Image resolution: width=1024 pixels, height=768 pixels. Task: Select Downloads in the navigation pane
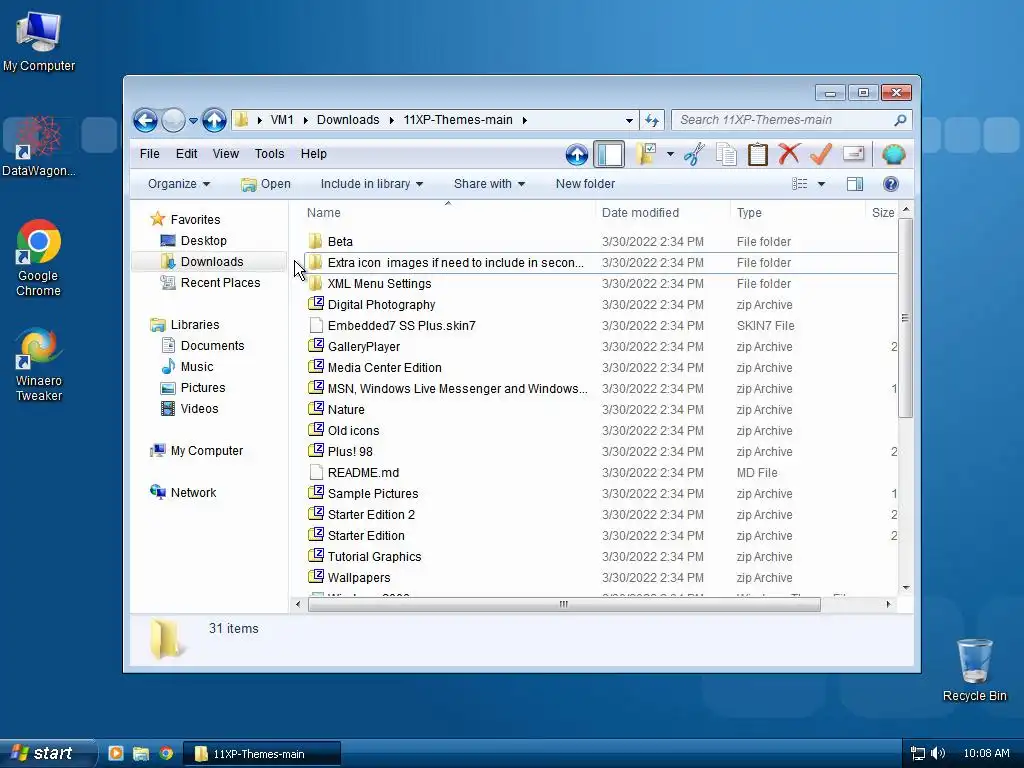(209, 262)
